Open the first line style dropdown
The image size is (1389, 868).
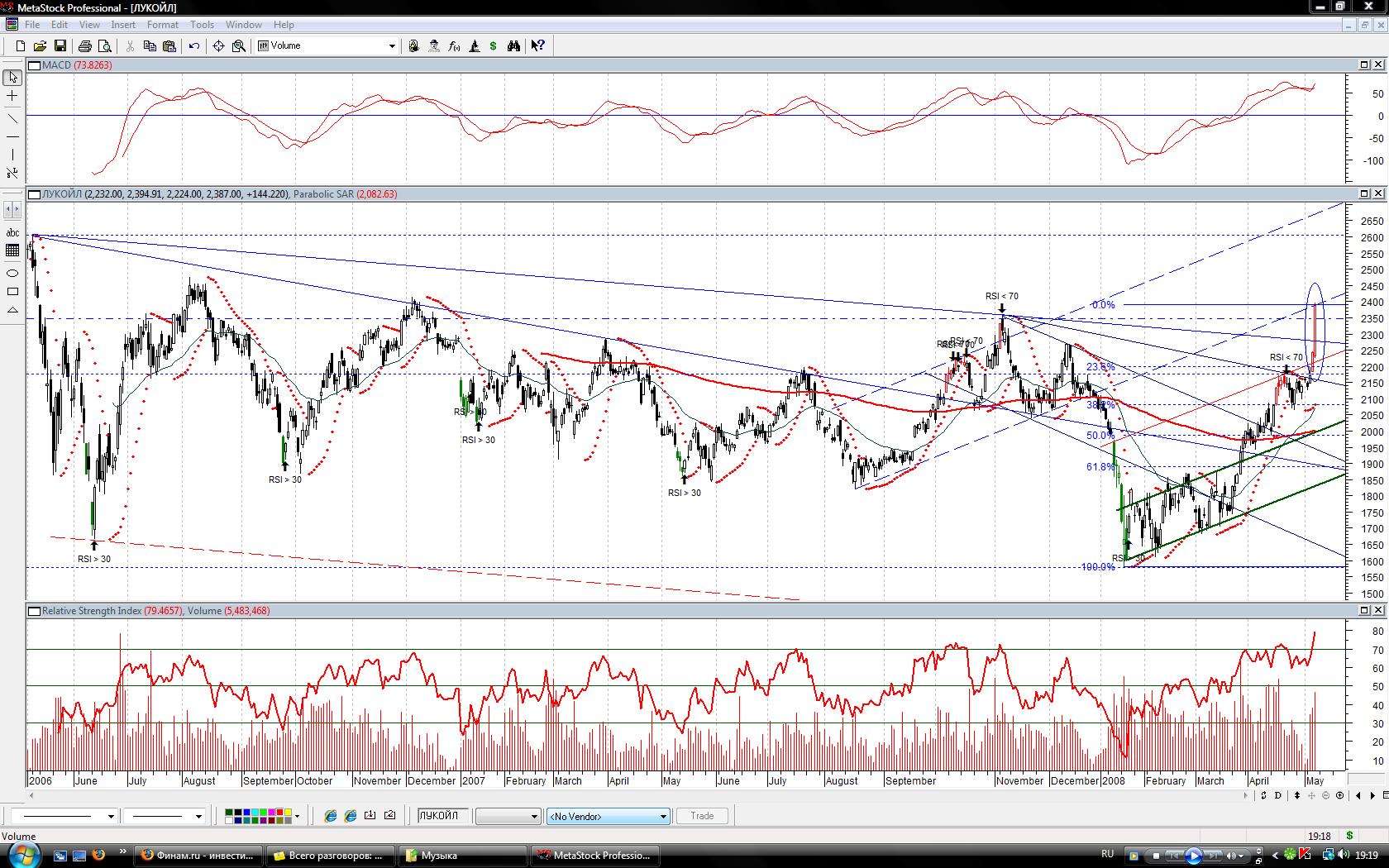[x=111, y=817]
